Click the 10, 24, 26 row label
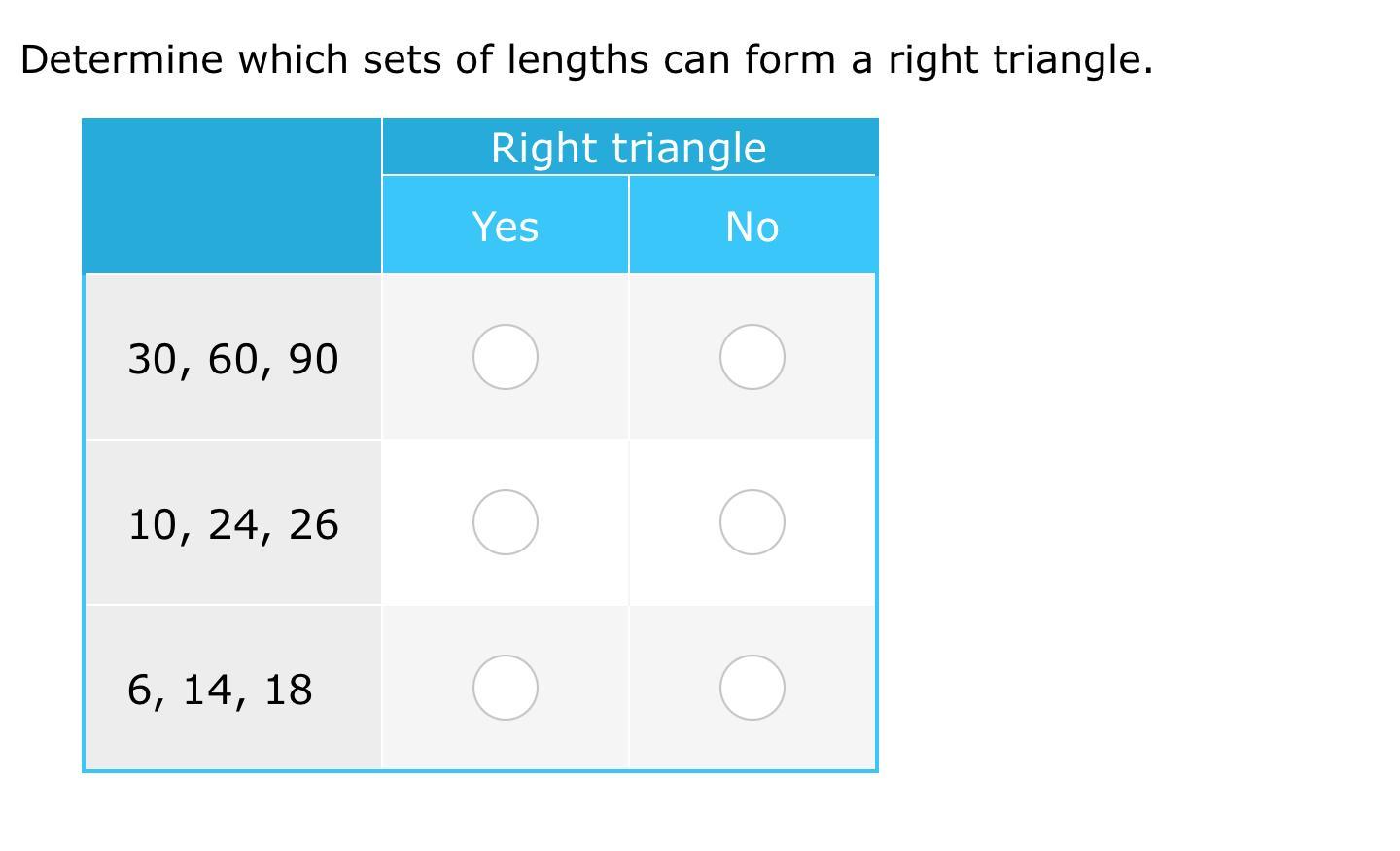The width and height of the screenshot is (1400, 851). pos(233,524)
